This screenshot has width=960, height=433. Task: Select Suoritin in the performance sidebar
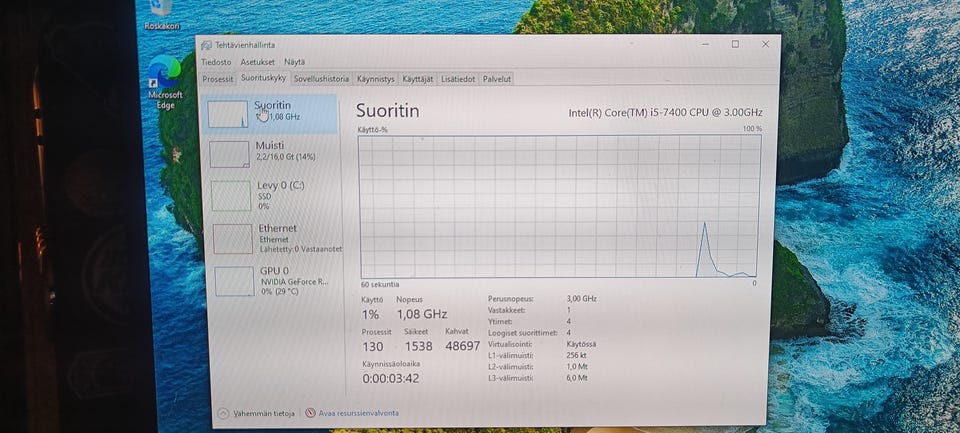270,115
